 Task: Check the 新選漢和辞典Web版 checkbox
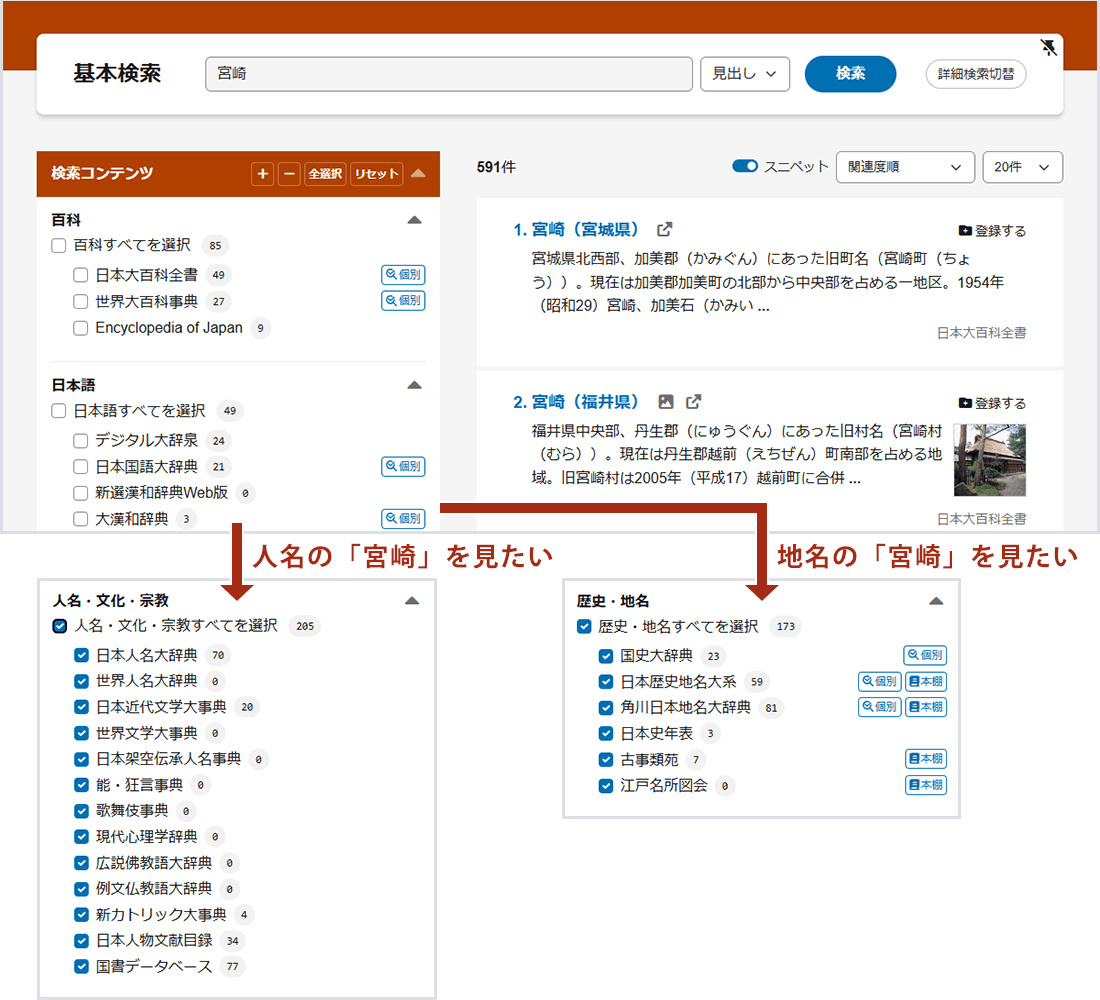point(81,493)
